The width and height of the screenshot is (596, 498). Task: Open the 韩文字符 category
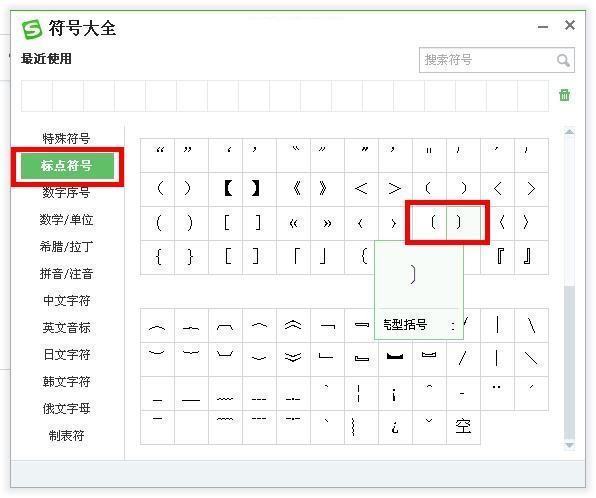[66, 382]
